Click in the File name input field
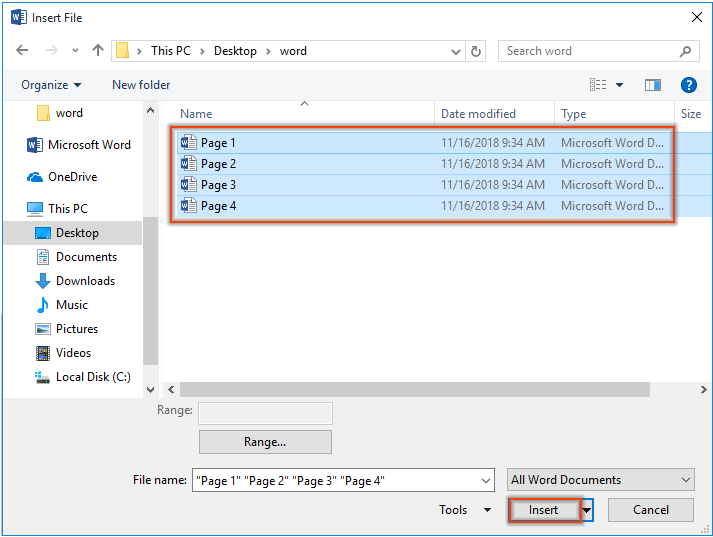 click(x=340, y=480)
